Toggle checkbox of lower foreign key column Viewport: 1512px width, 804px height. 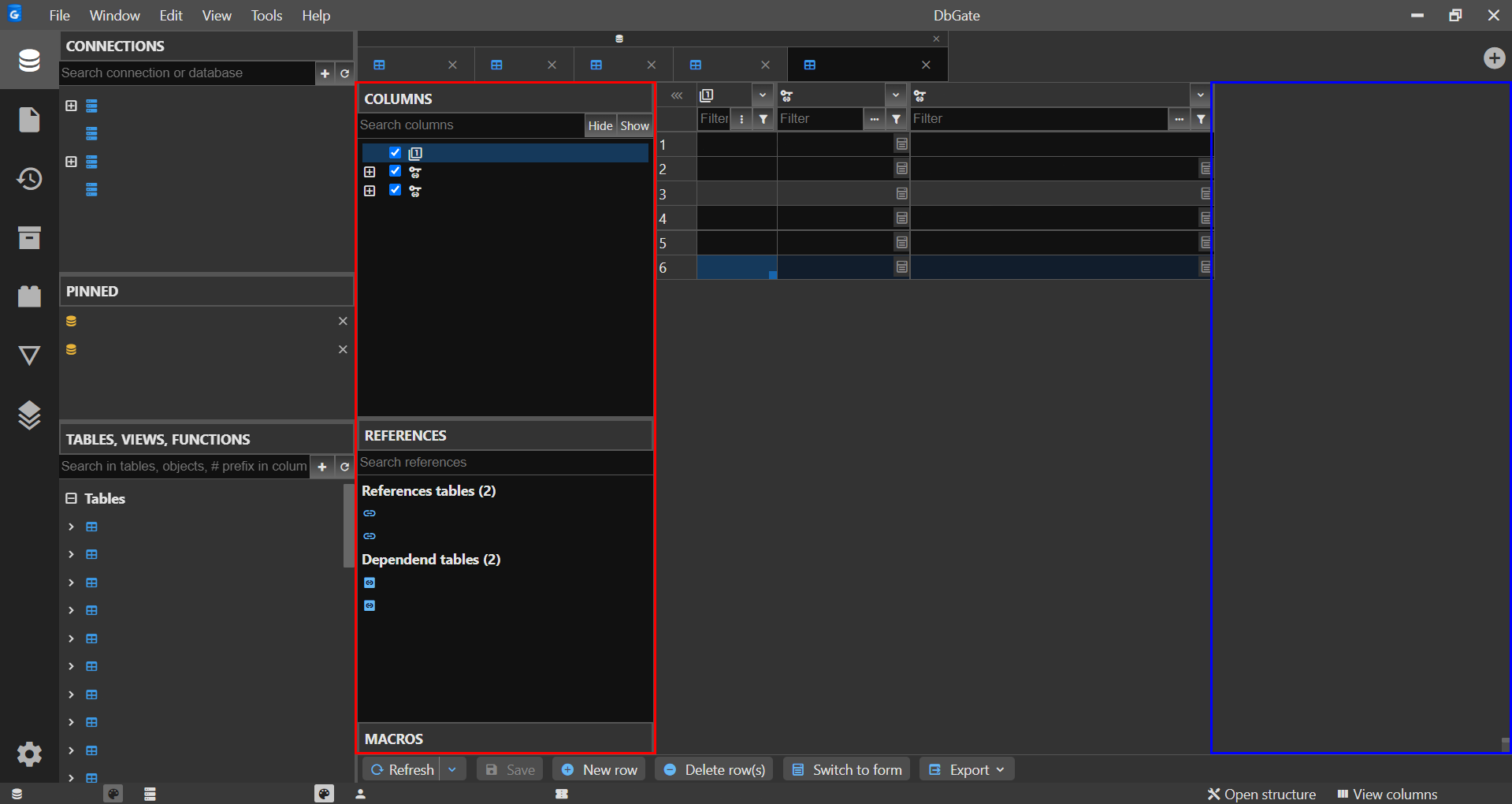click(x=396, y=190)
